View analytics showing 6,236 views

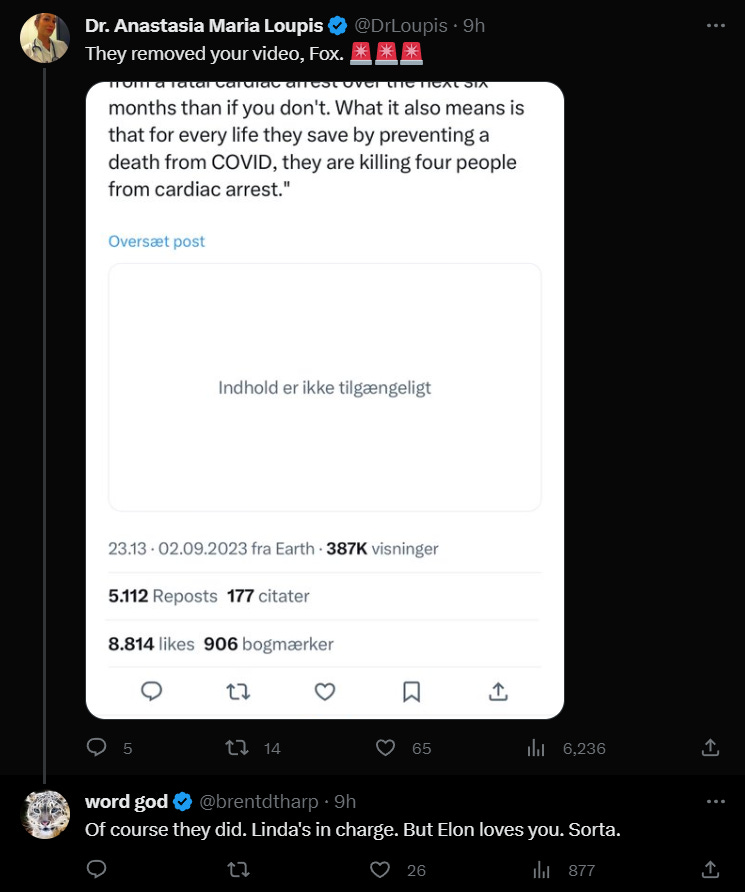[536, 747]
